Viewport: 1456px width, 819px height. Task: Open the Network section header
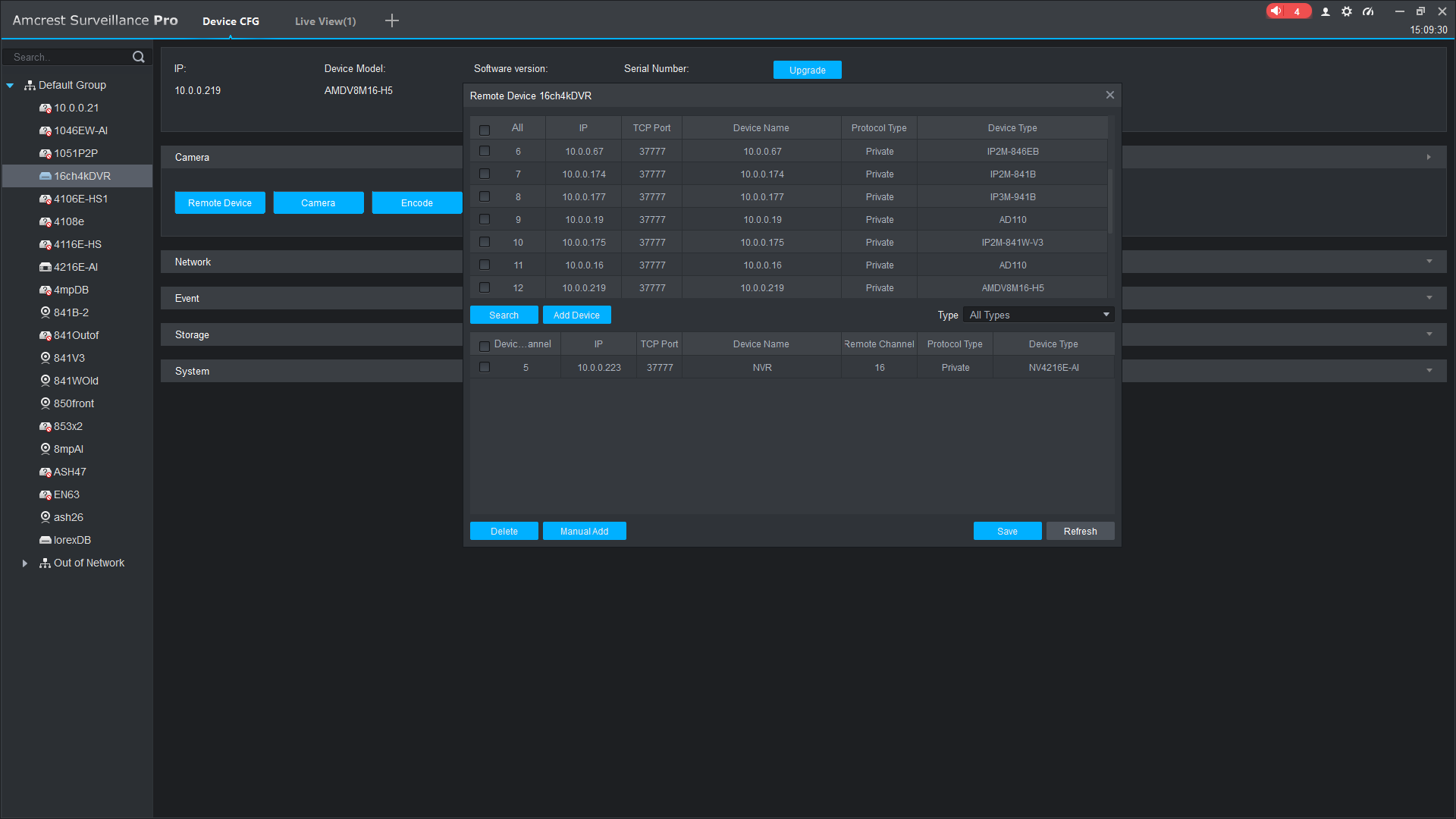click(312, 262)
